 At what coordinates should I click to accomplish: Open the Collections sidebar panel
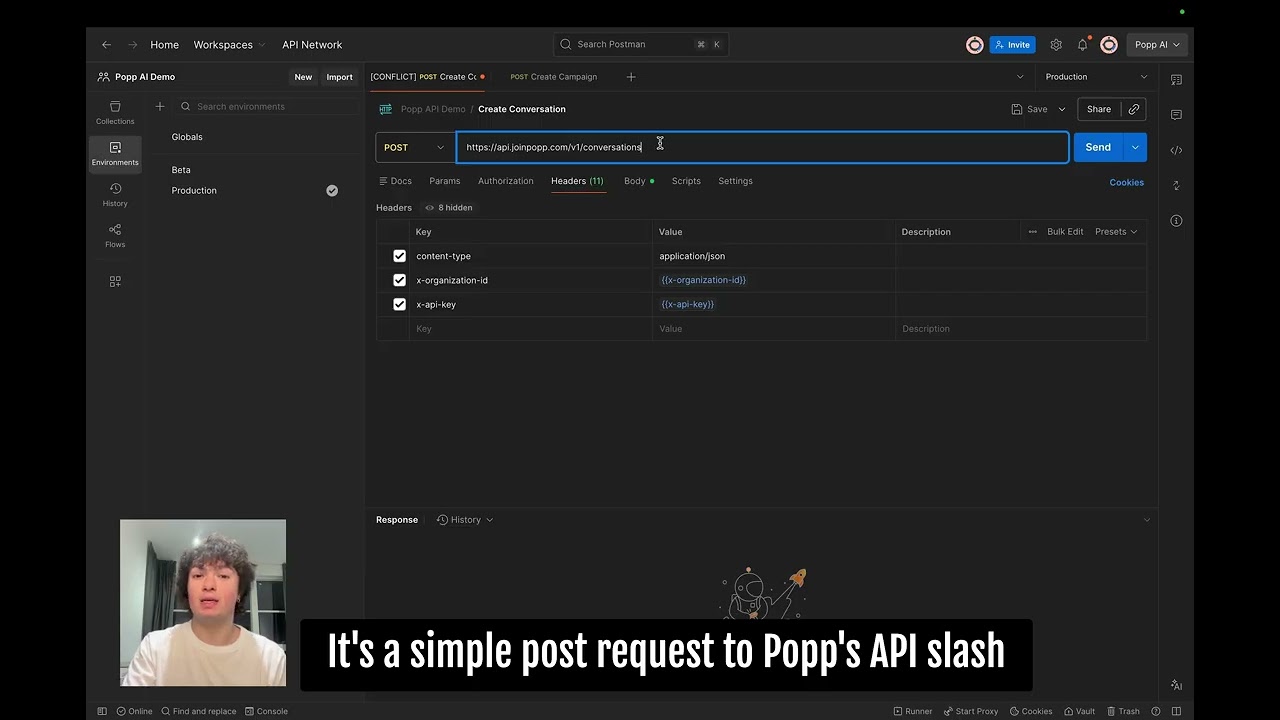(115, 112)
